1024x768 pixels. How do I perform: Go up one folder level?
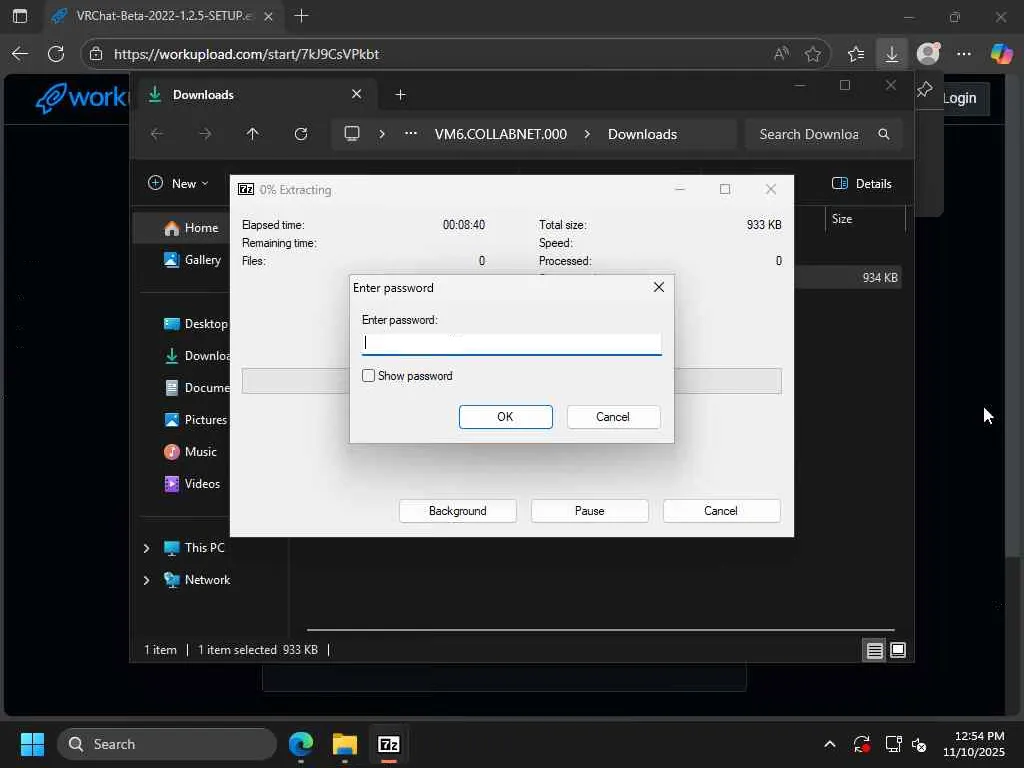(x=252, y=134)
